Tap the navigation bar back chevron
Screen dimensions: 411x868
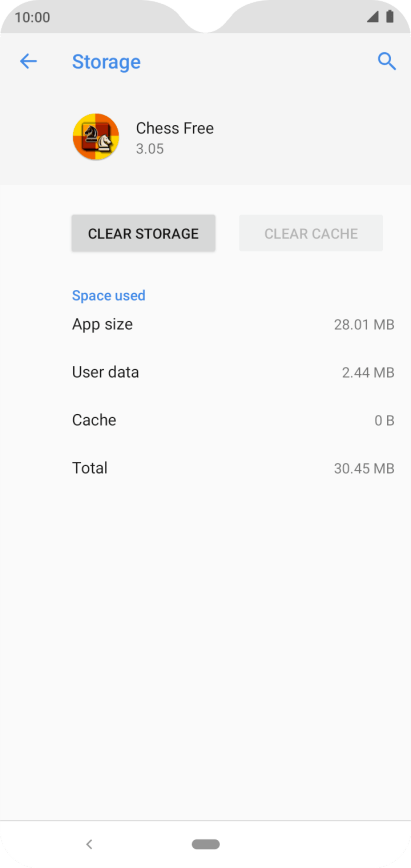pos(89,844)
